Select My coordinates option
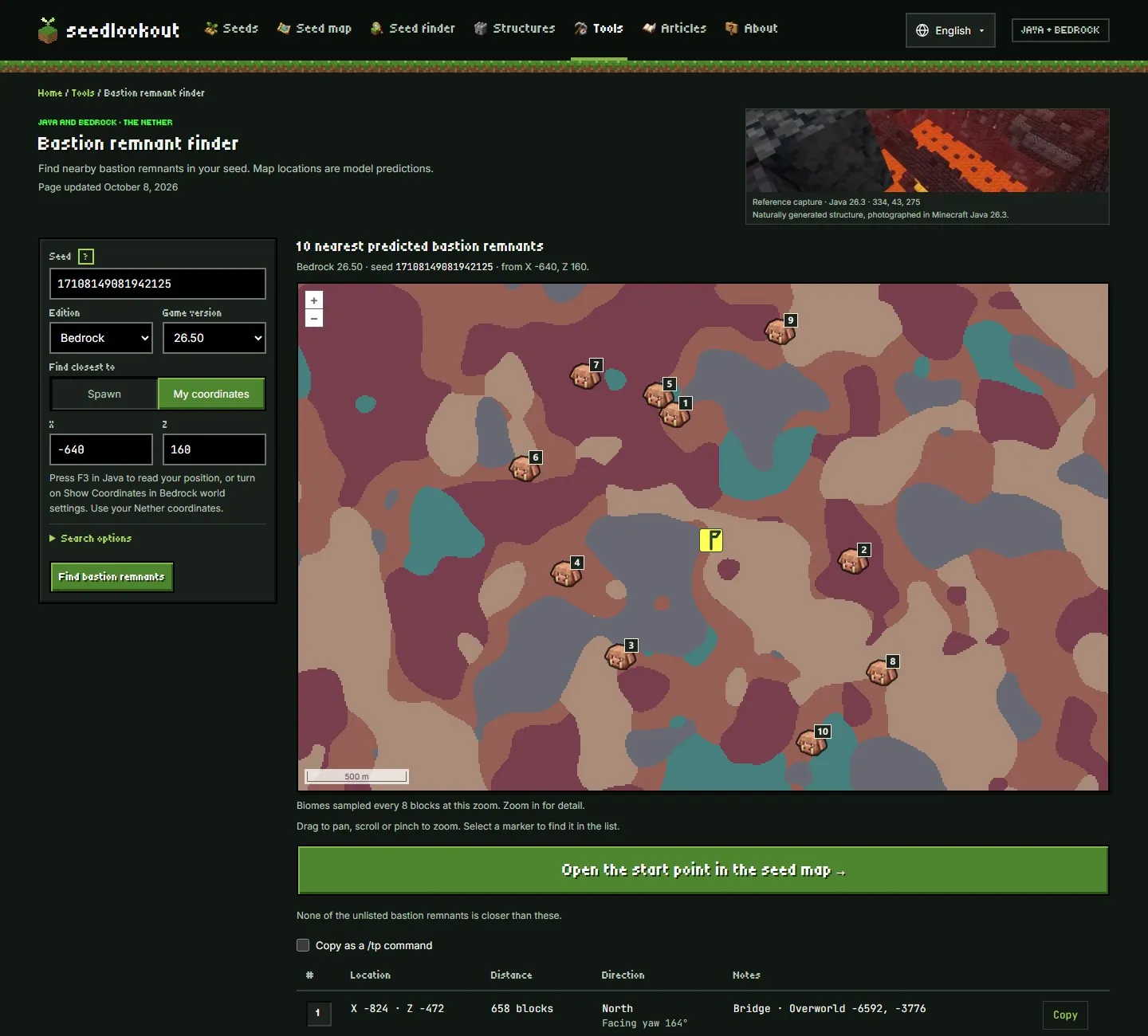This screenshot has height=1036, width=1148. 211,394
